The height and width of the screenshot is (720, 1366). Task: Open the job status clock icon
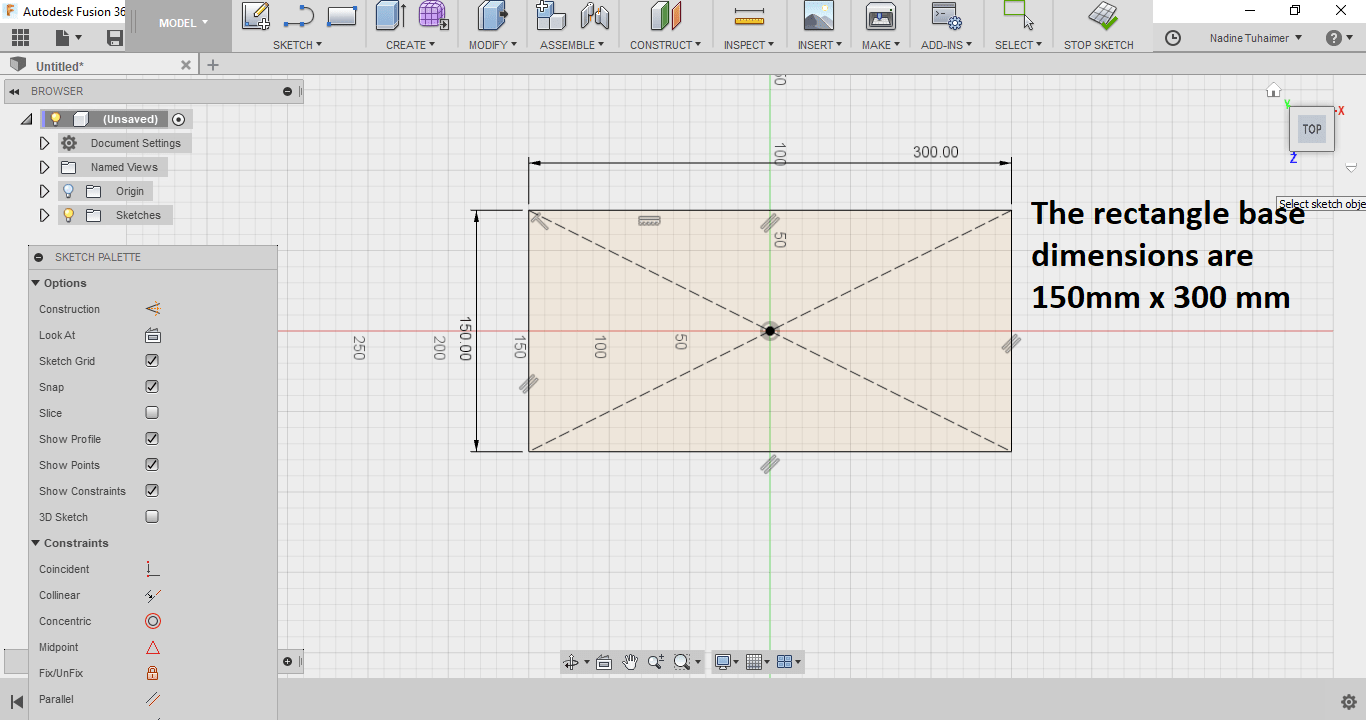(1173, 38)
